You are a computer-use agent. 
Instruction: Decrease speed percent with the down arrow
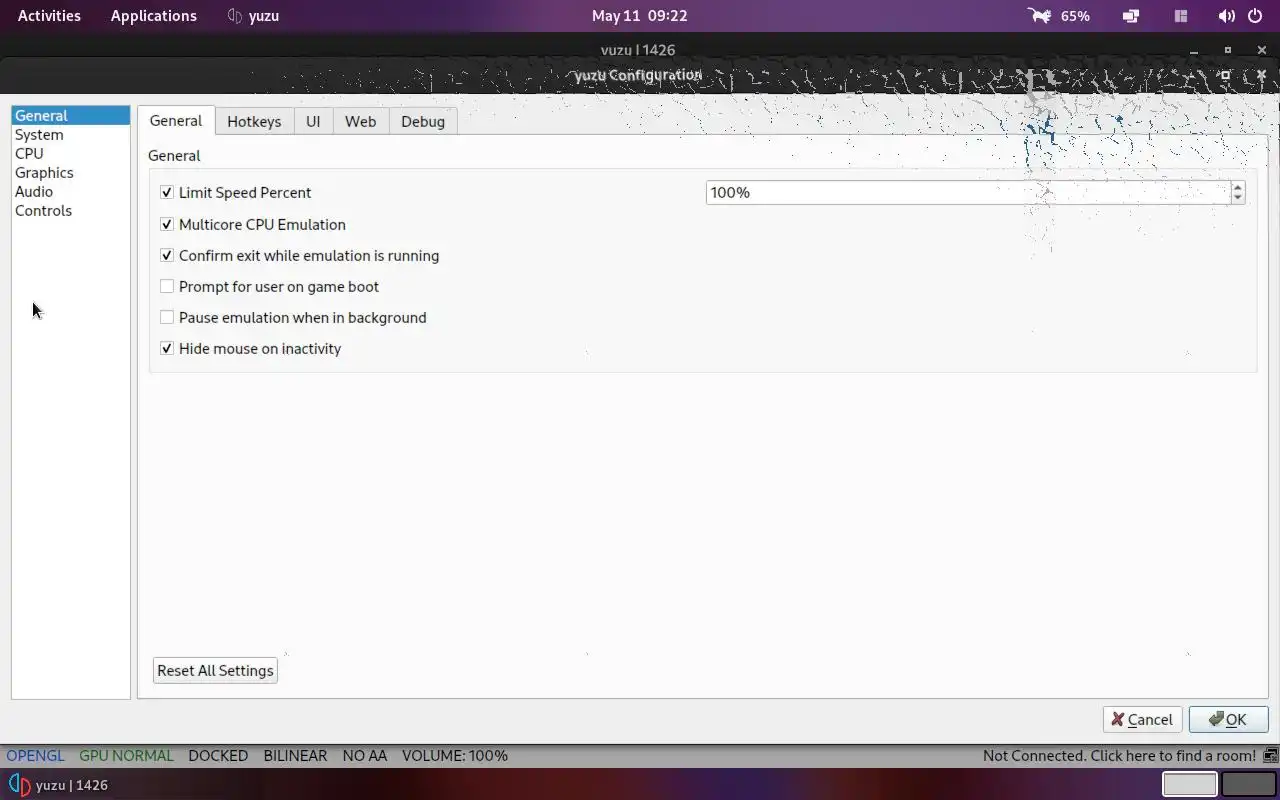[1238, 198]
